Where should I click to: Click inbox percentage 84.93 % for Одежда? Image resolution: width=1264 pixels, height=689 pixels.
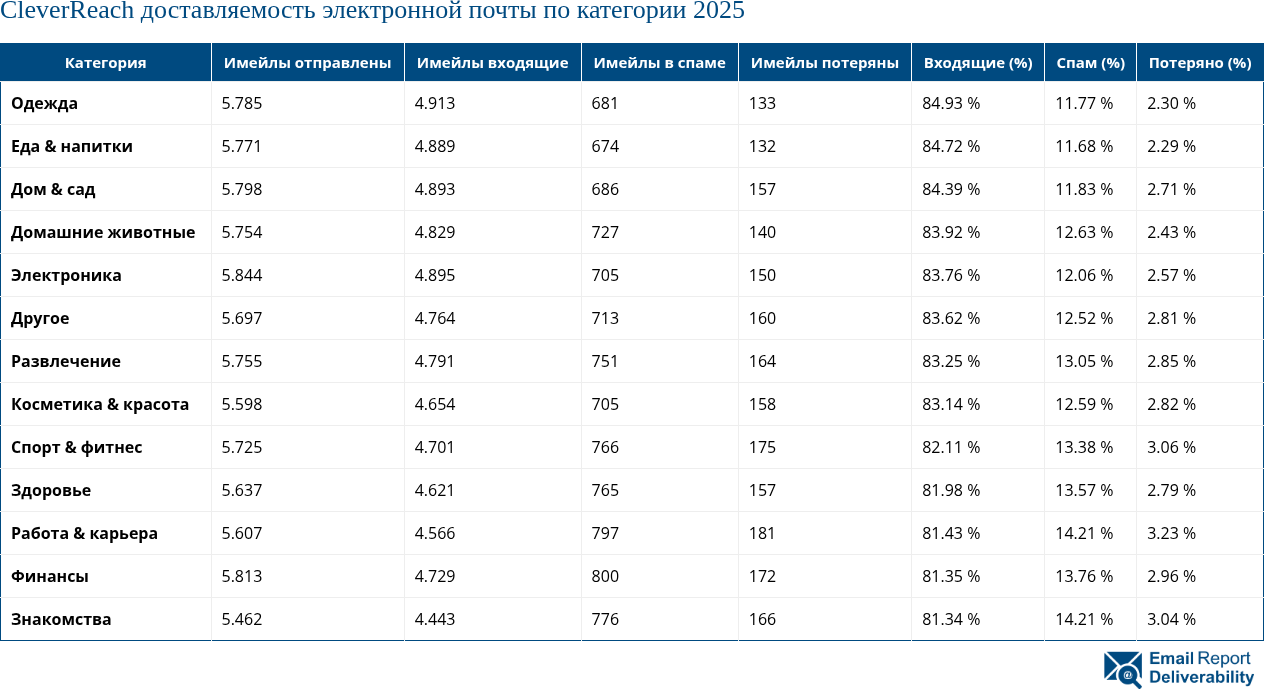(x=951, y=103)
